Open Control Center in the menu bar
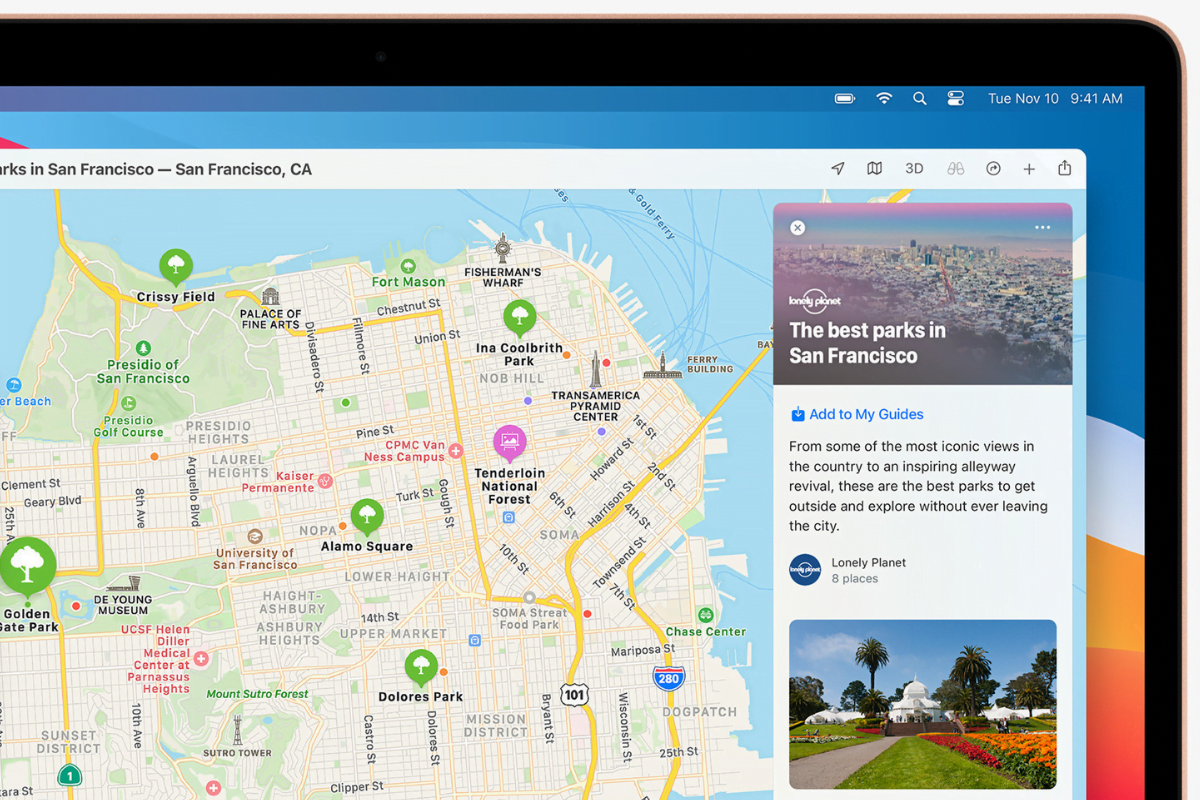The image size is (1200, 800). [955, 98]
